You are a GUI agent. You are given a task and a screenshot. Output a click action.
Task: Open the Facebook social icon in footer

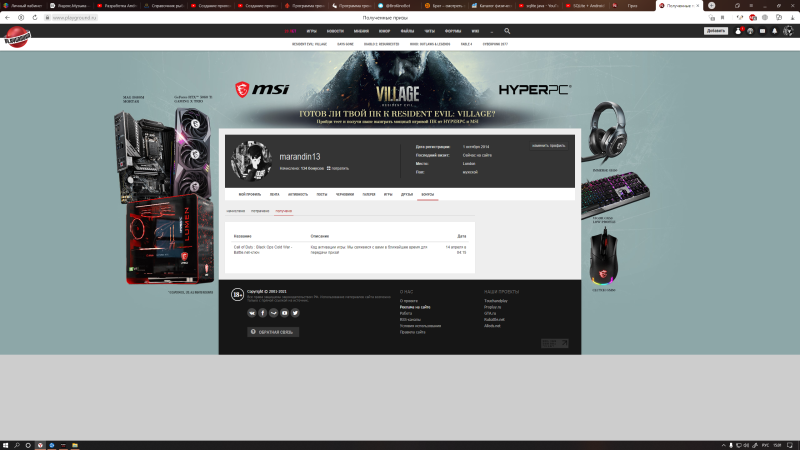coord(263,313)
